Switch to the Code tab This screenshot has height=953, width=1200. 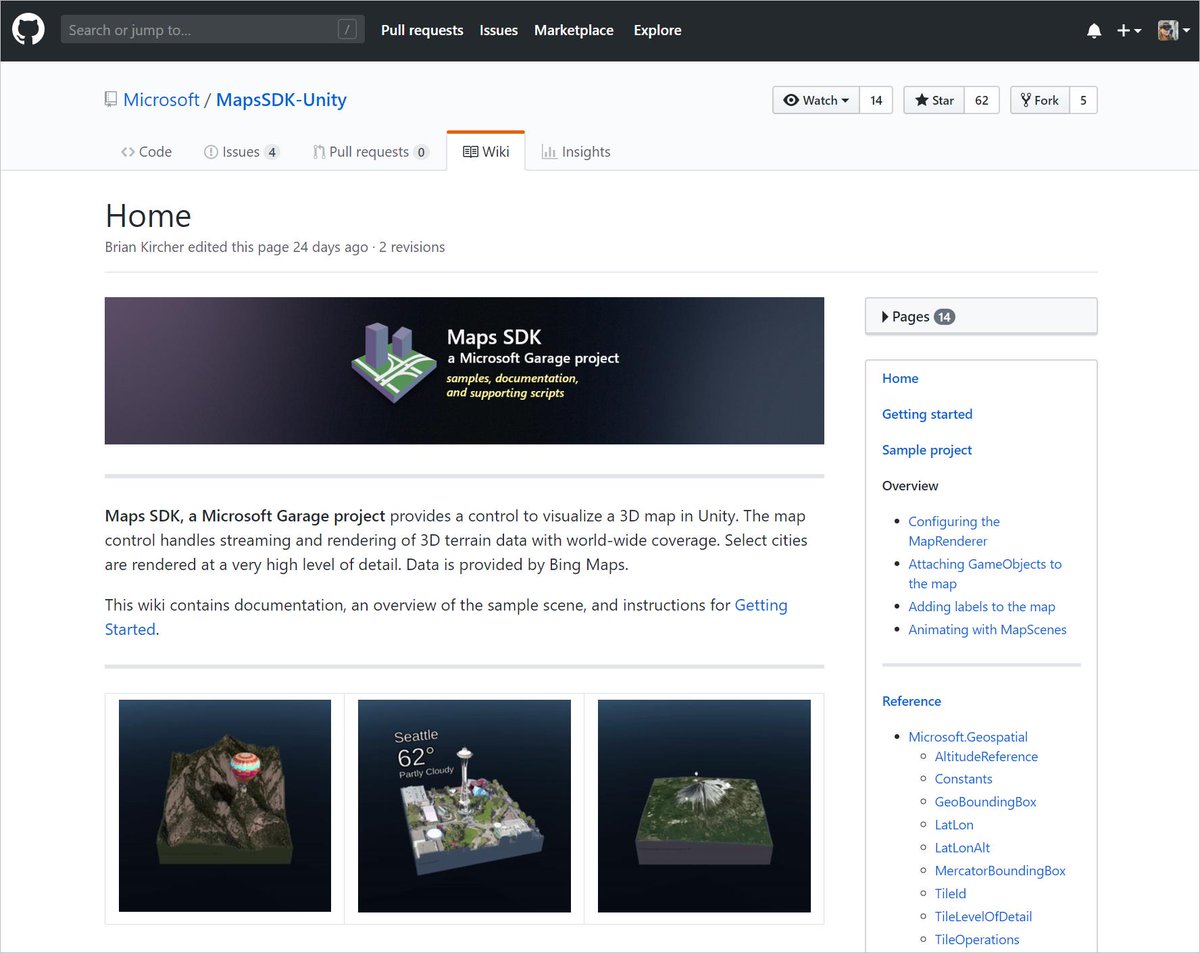click(x=146, y=152)
